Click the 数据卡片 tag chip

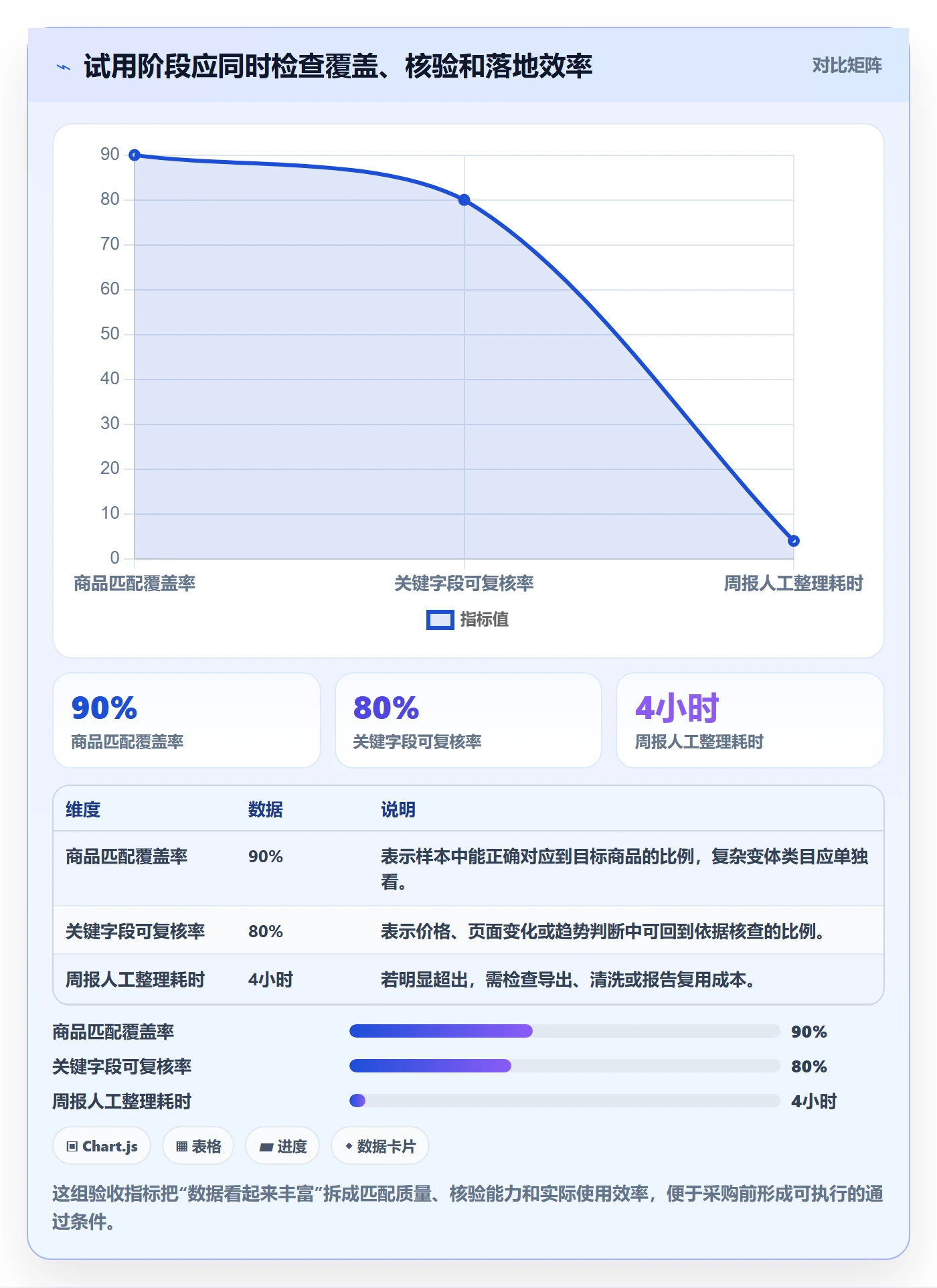(x=380, y=1146)
